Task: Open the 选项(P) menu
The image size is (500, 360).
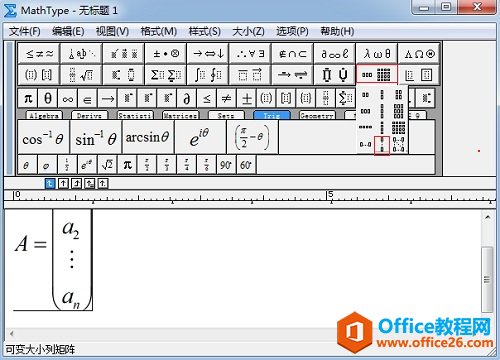Action: 292,31
